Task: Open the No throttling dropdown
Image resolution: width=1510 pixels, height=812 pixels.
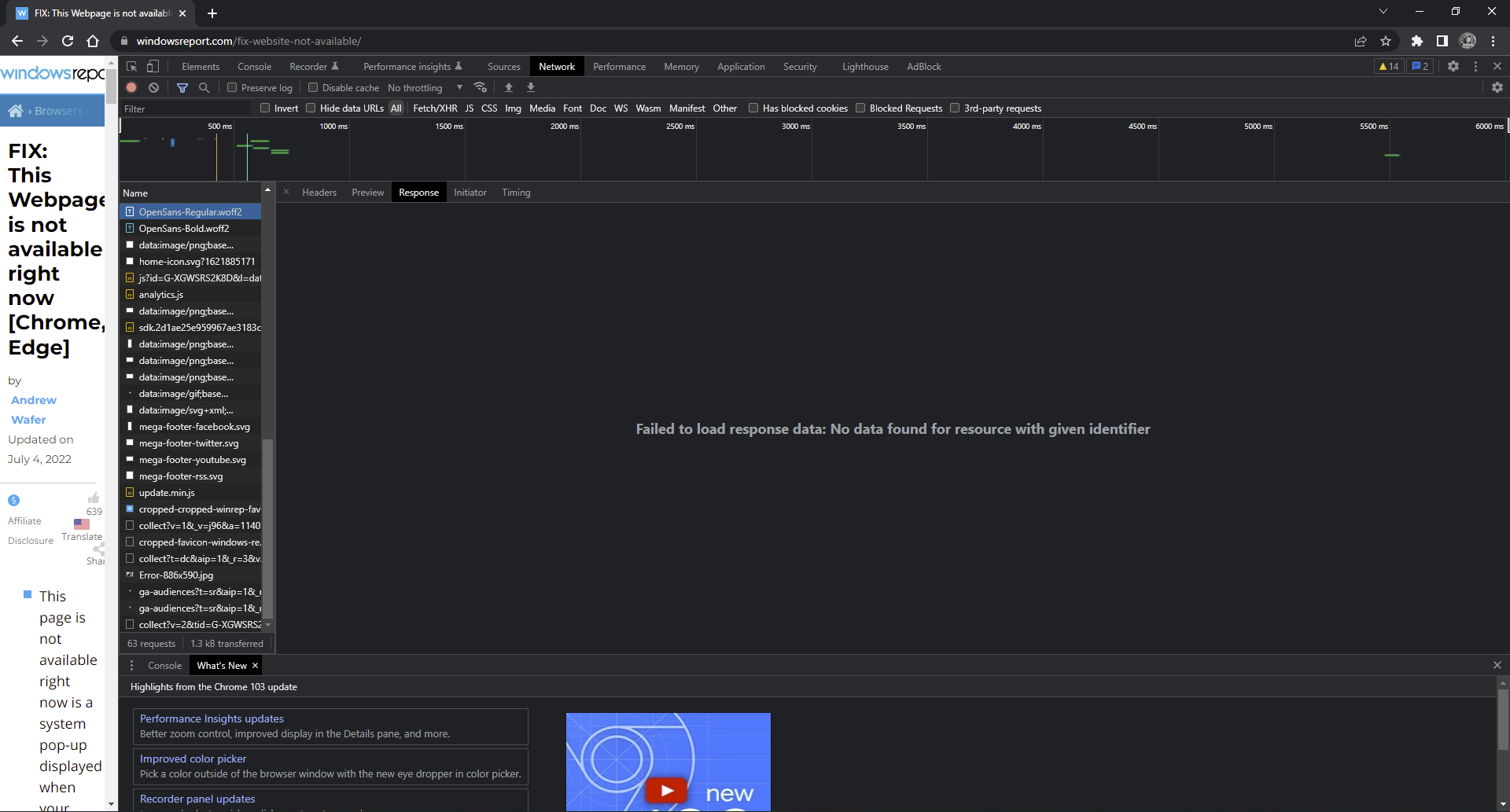Action: pos(425,88)
